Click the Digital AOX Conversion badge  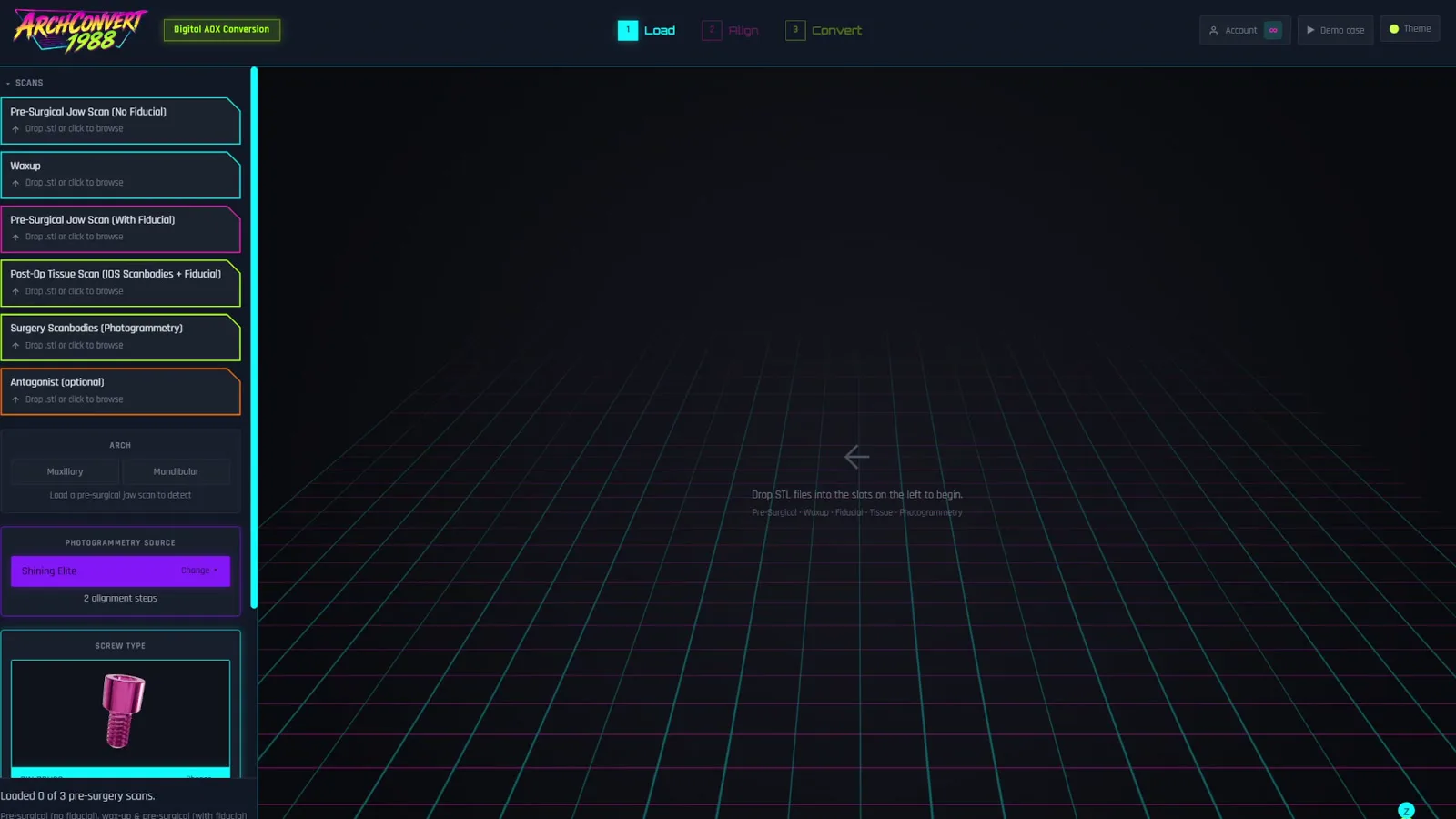[222, 30]
